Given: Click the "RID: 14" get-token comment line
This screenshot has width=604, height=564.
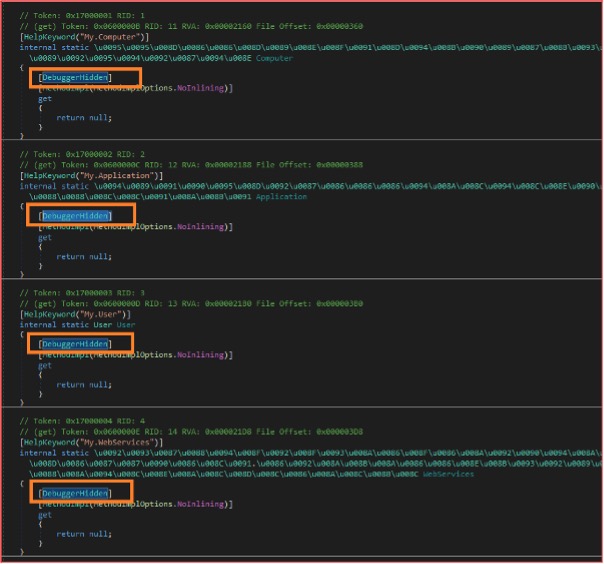Looking at the screenshot, I should pyautogui.click(x=191, y=432).
